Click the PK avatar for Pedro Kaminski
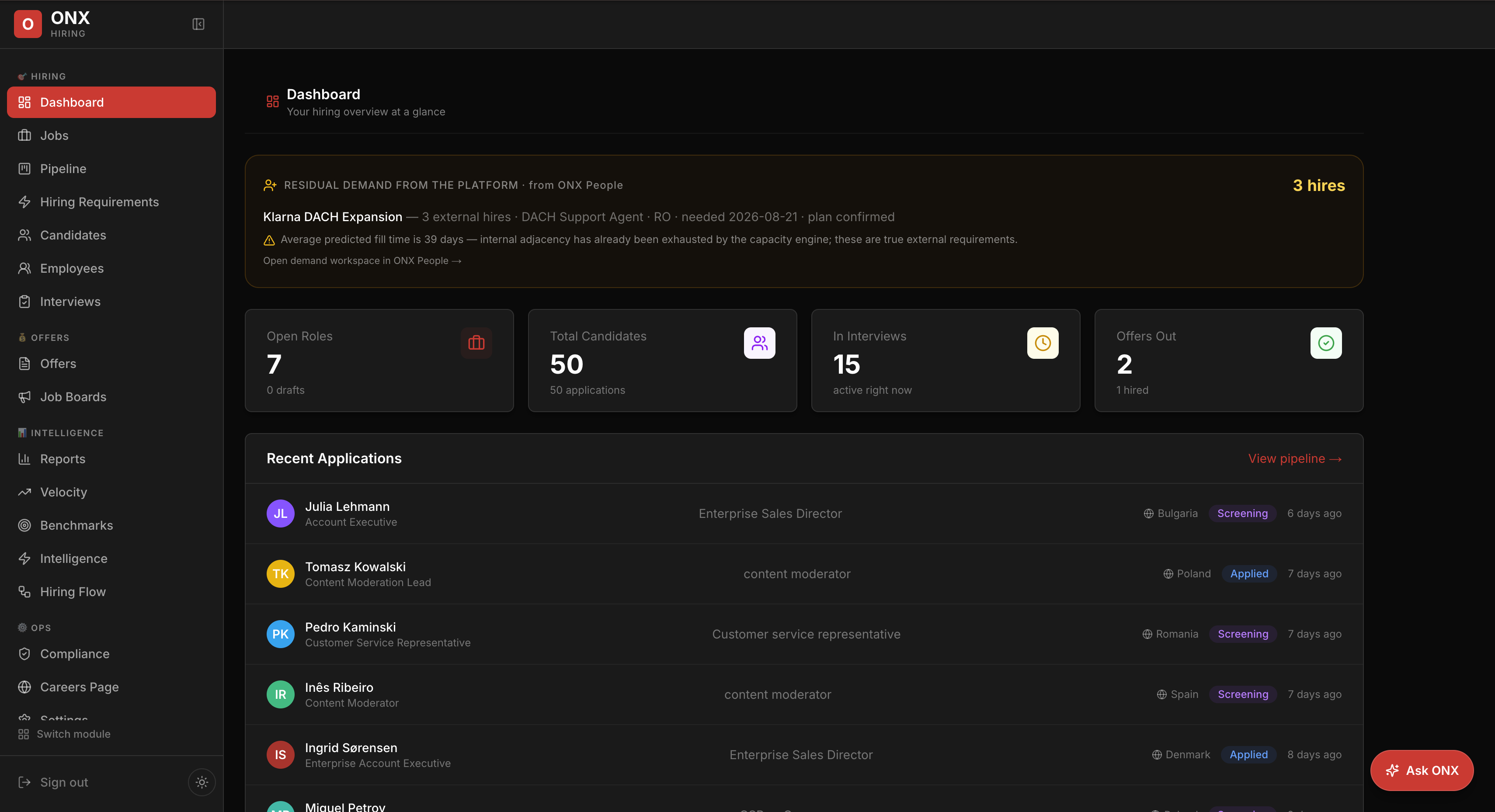 [x=280, y=635]
